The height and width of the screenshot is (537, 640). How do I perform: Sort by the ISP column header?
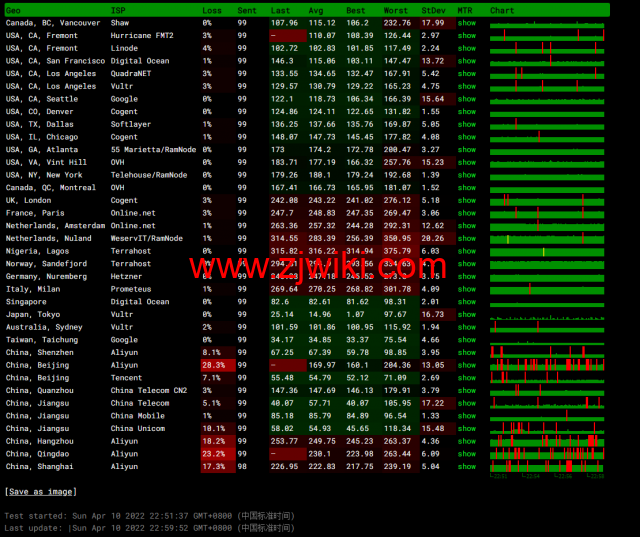118,11
